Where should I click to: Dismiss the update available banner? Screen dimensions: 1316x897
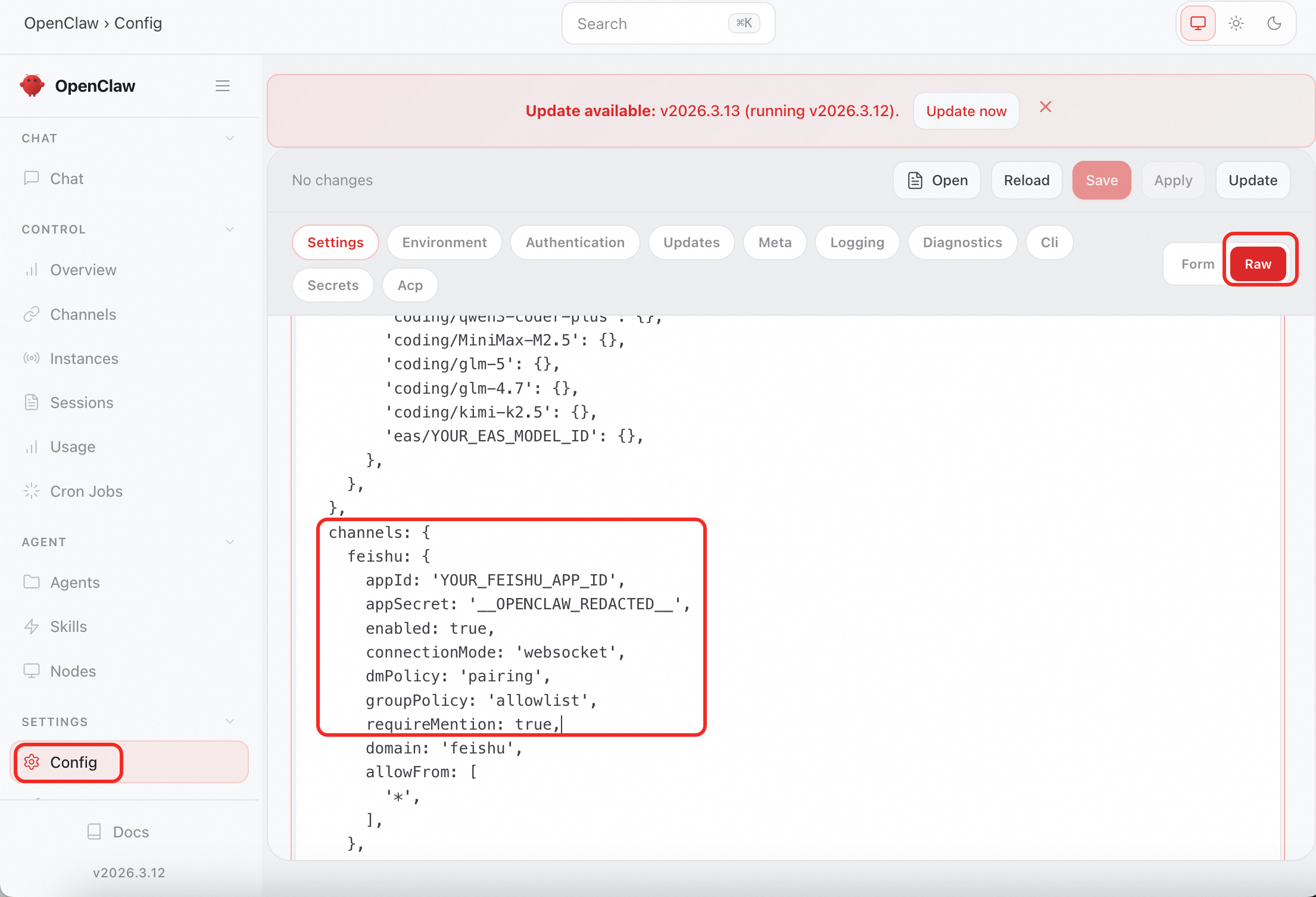1046,107
